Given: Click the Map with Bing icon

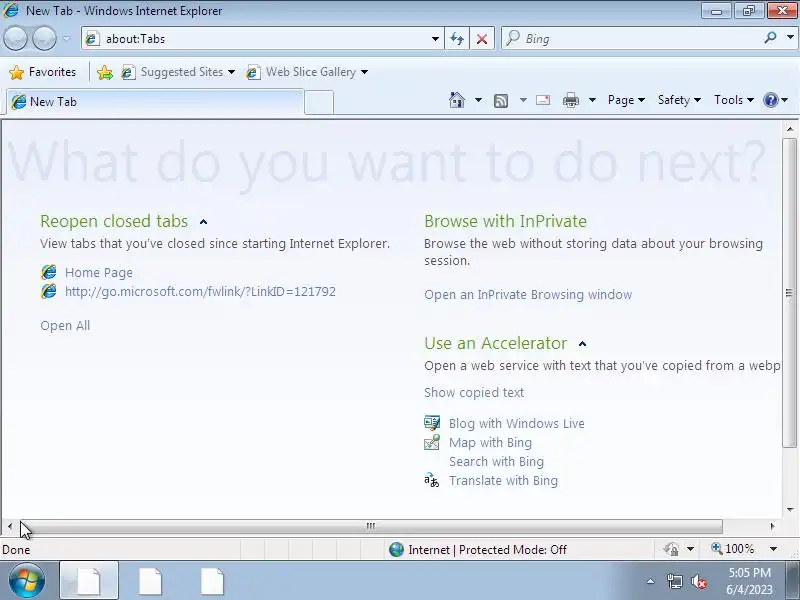Looking at the screenshot, I should (432, 442).
